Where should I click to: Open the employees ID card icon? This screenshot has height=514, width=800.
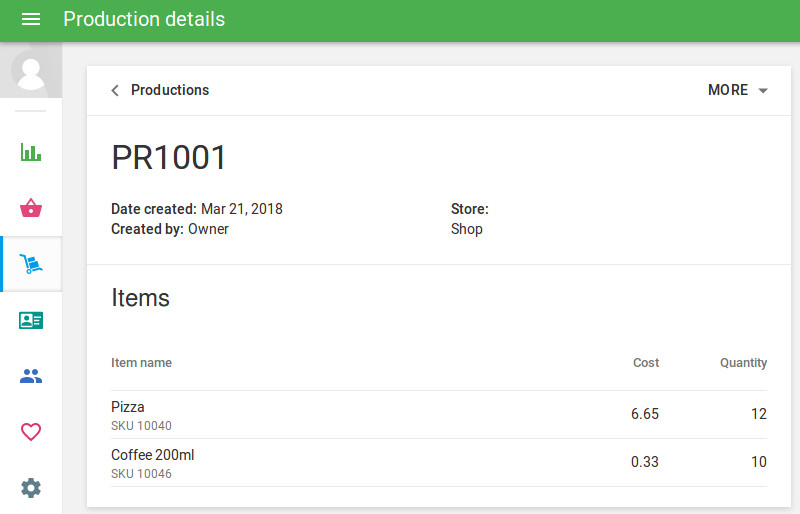[x=31, y=320]
